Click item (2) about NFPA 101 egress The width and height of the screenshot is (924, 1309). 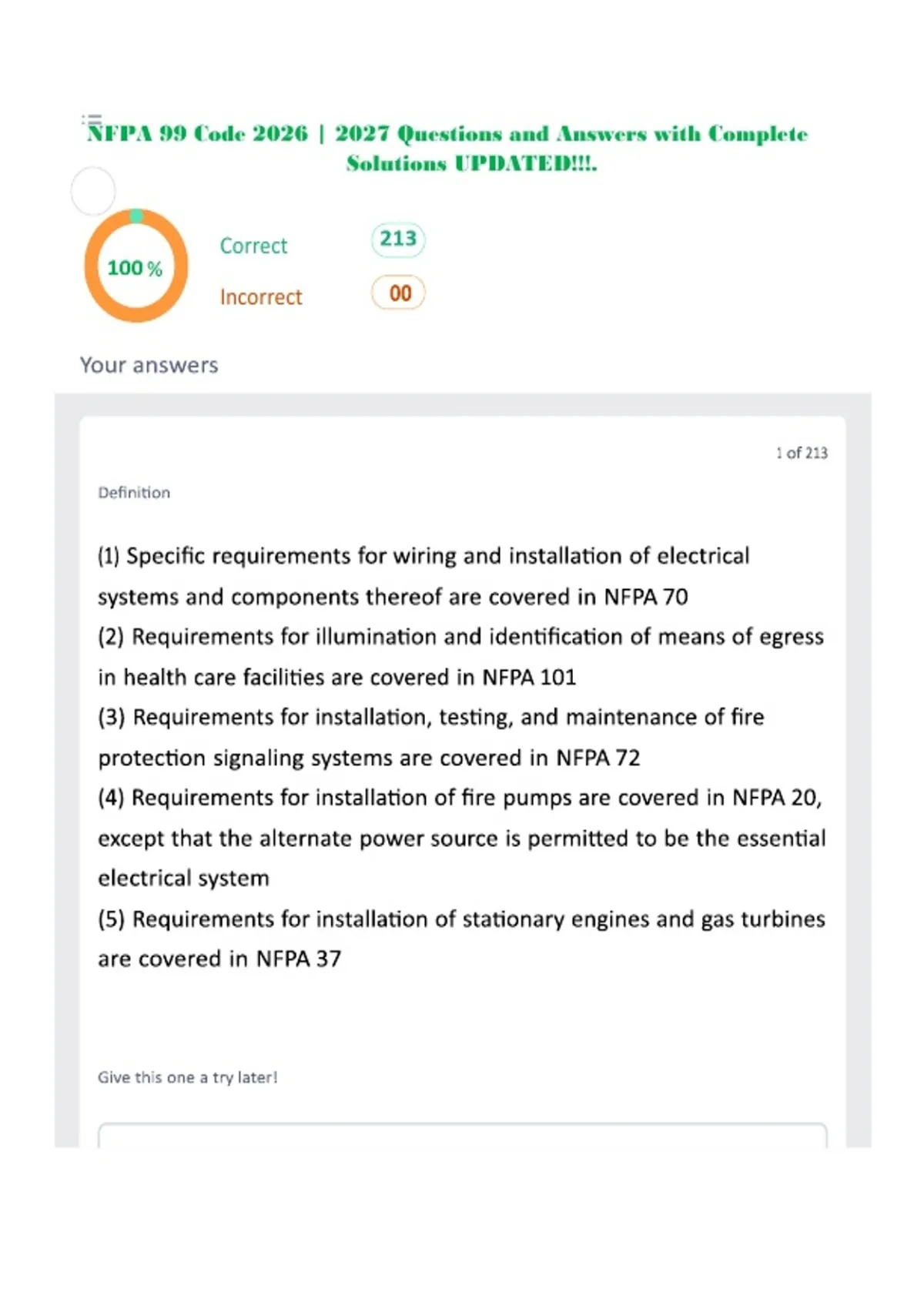click(x=460, y=657)
